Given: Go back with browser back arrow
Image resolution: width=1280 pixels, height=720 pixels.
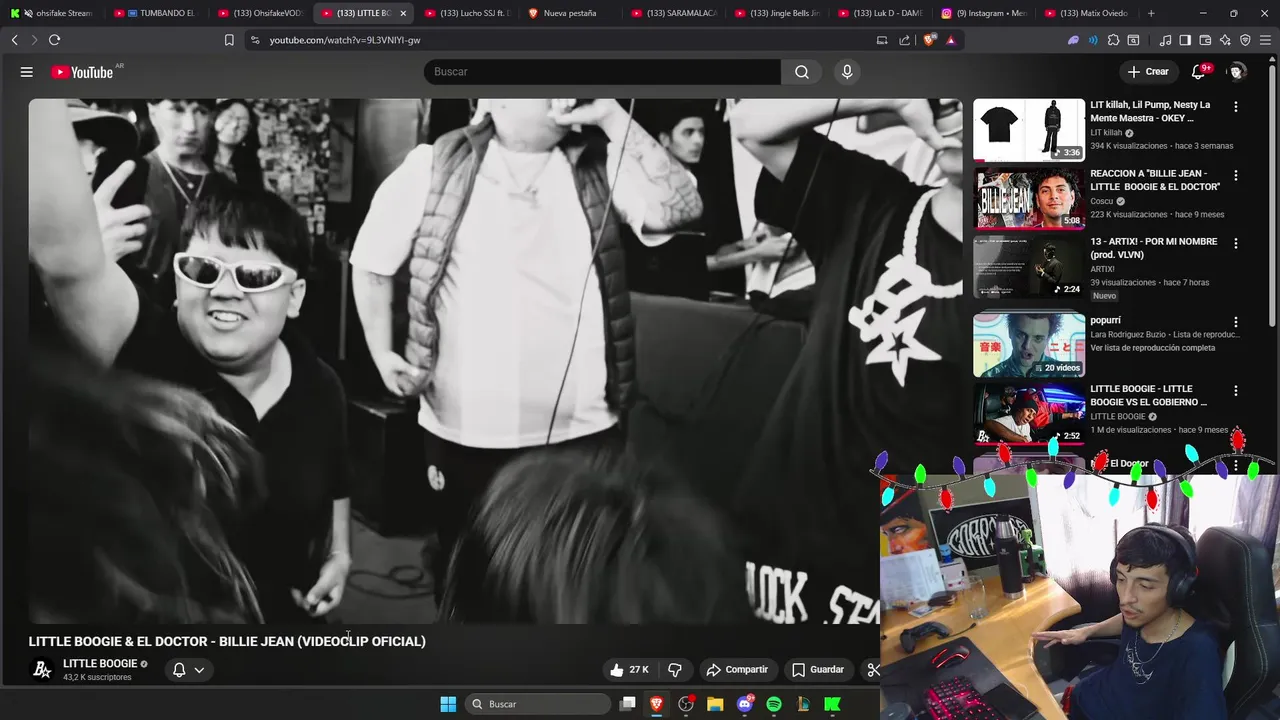Looking at the screenshot, I should point(14,40).
